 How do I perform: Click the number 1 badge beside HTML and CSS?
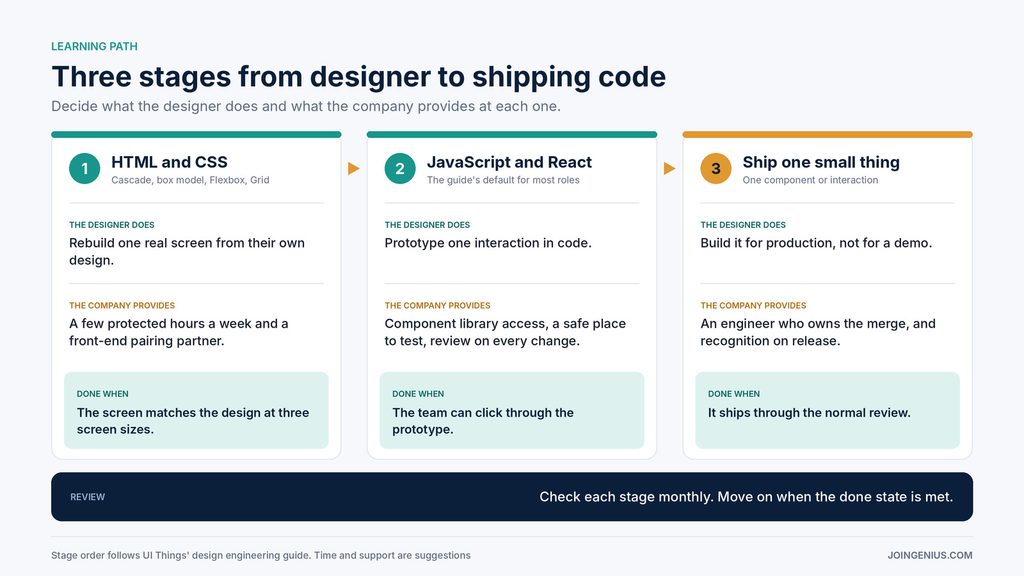point(84,168)
